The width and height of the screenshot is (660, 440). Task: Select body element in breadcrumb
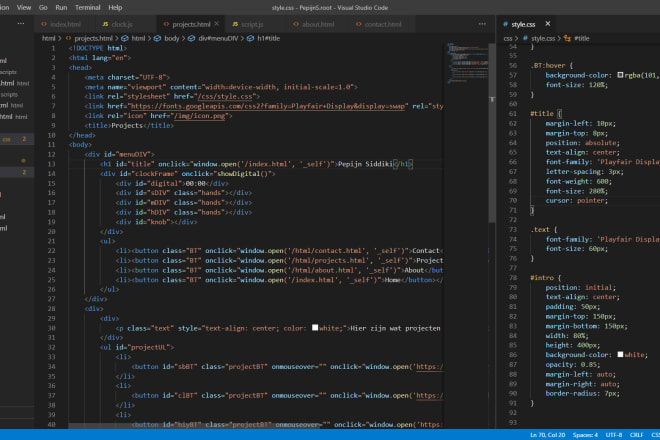pyautogui.click(x=171, y=38)
